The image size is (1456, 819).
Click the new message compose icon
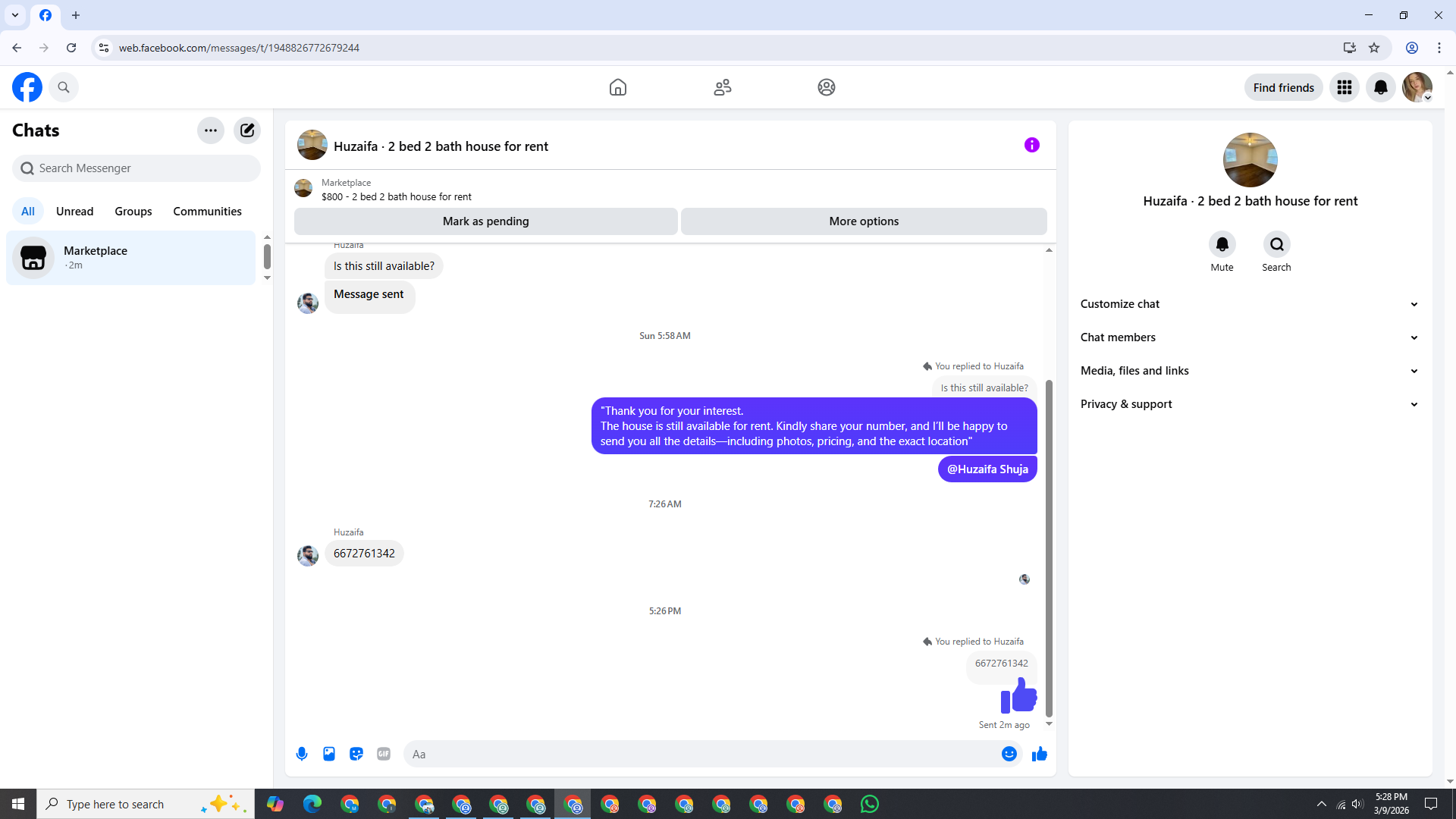pyautogui.click(x=247, y=130)
